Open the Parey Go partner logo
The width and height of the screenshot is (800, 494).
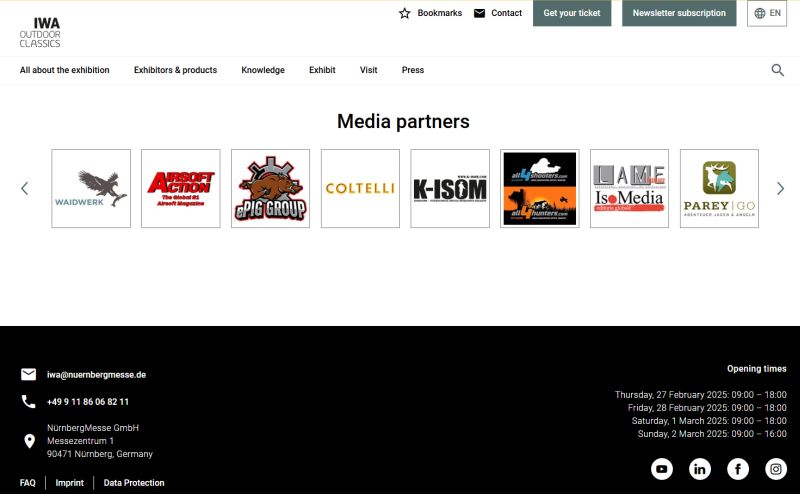click(719, 188)
